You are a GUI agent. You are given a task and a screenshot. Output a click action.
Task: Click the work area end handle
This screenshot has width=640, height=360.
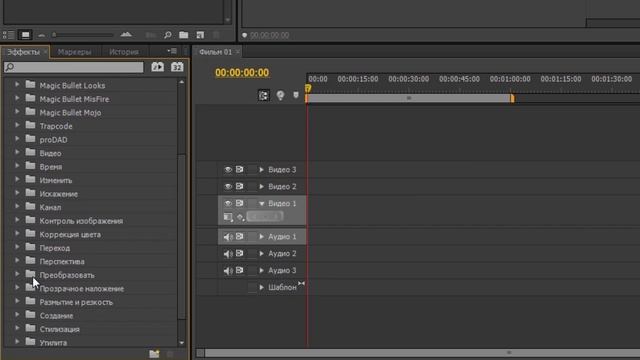pyautogui.click(x=512, y=98)
